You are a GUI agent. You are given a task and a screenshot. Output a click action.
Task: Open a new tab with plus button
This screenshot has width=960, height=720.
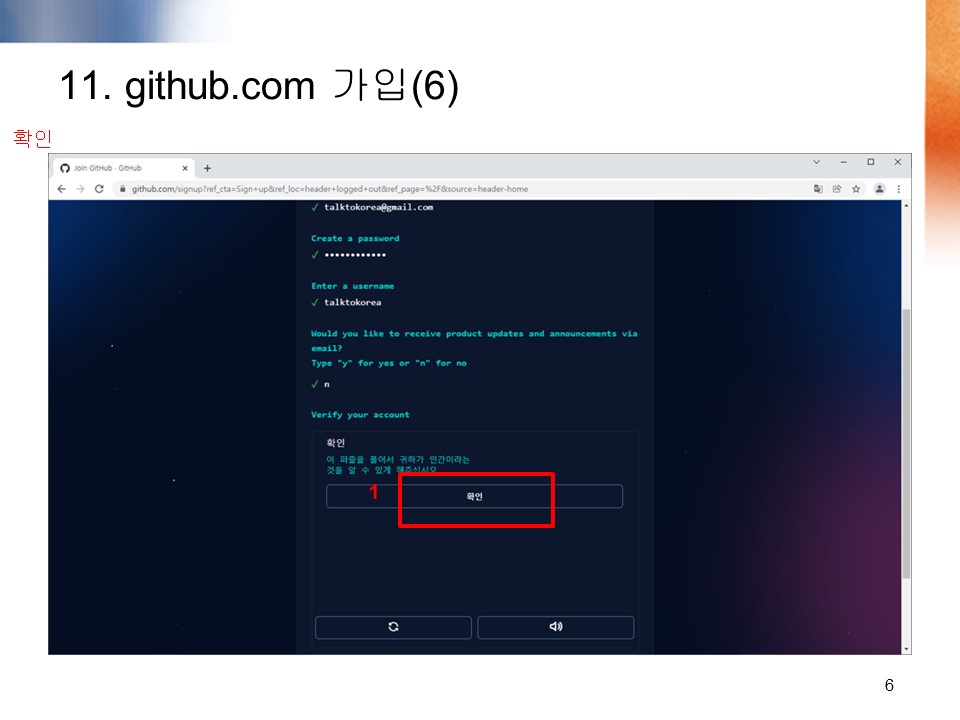[x=208, y=168]
